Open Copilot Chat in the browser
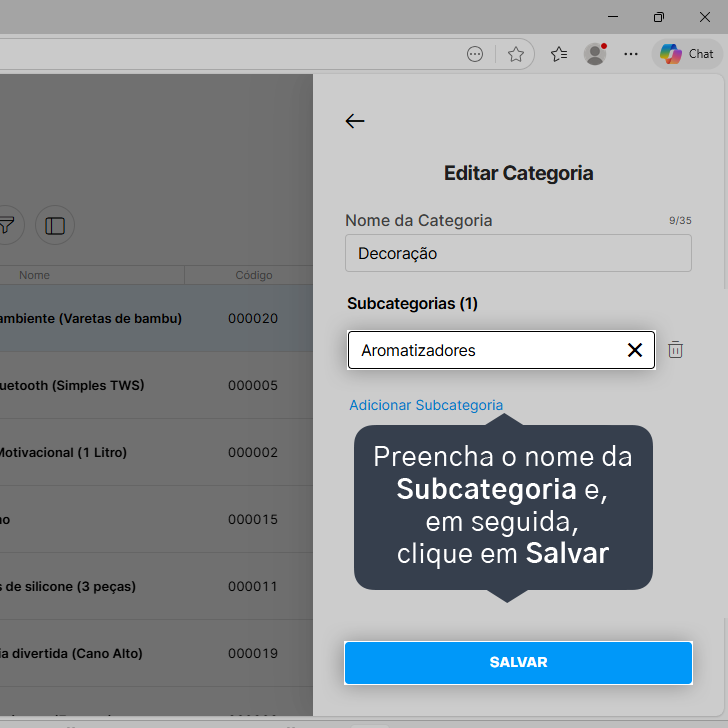Screen dimensions: 728x728 click(x=687, y=54)
